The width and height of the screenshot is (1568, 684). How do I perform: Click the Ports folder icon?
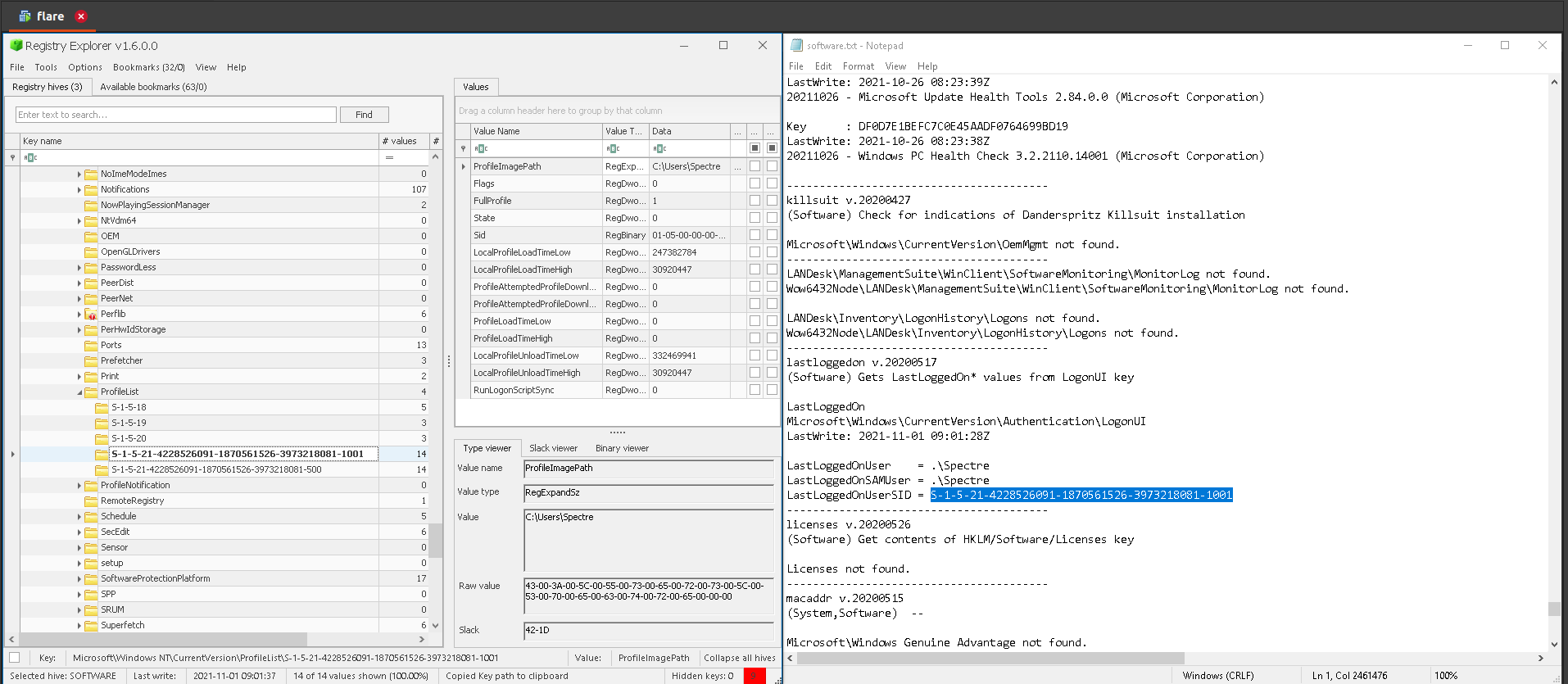[x=91, y=346]
